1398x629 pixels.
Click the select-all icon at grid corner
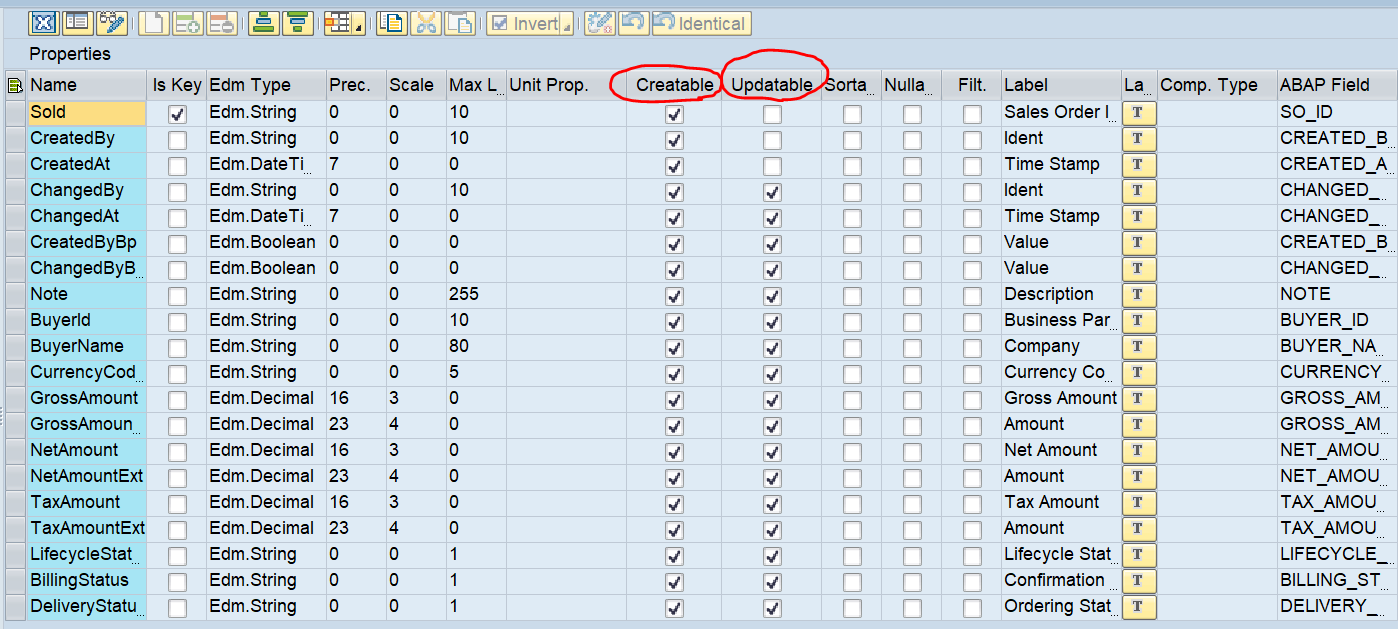tap(15, 86)
